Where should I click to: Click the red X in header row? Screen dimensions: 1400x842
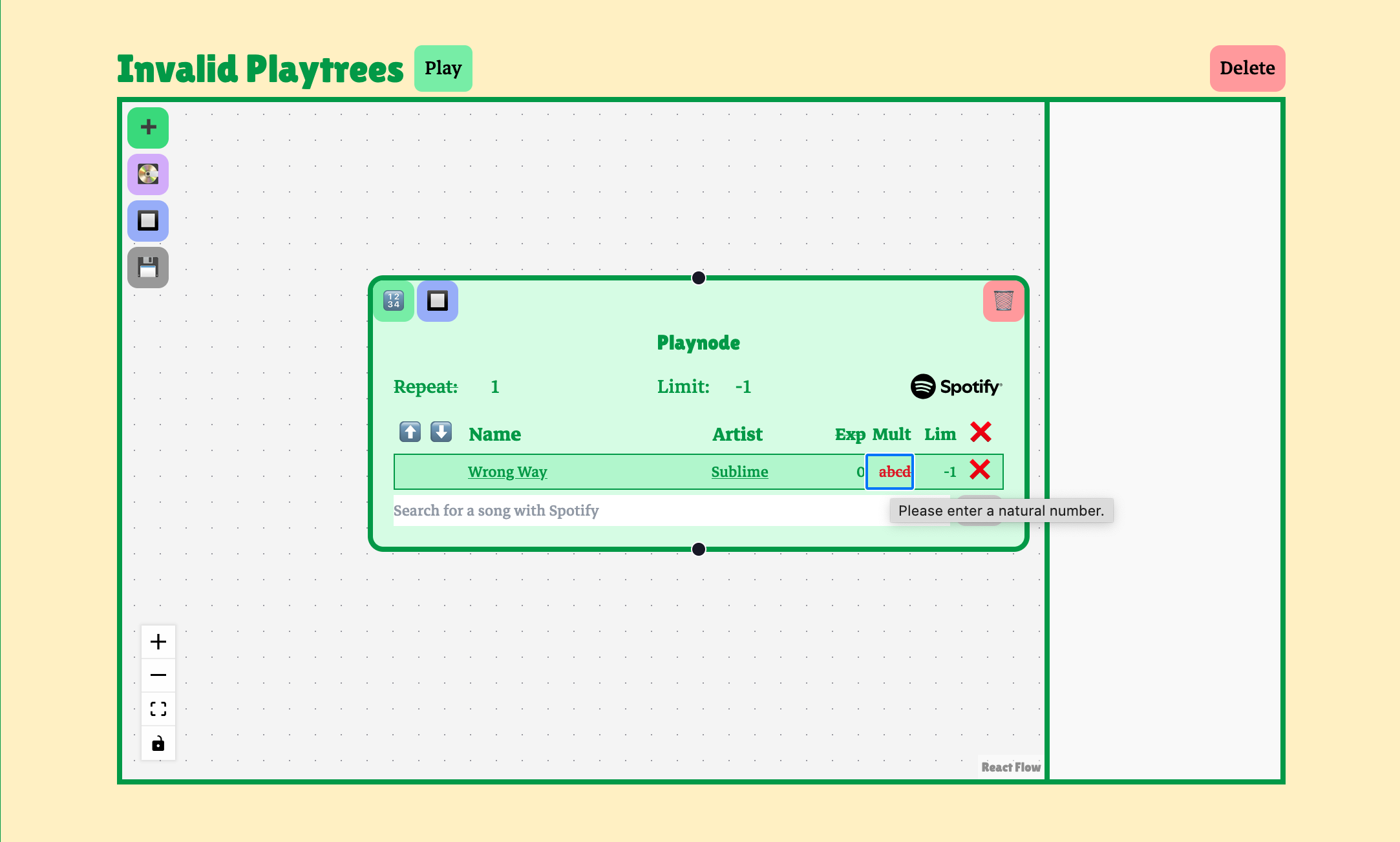(981, 432)
